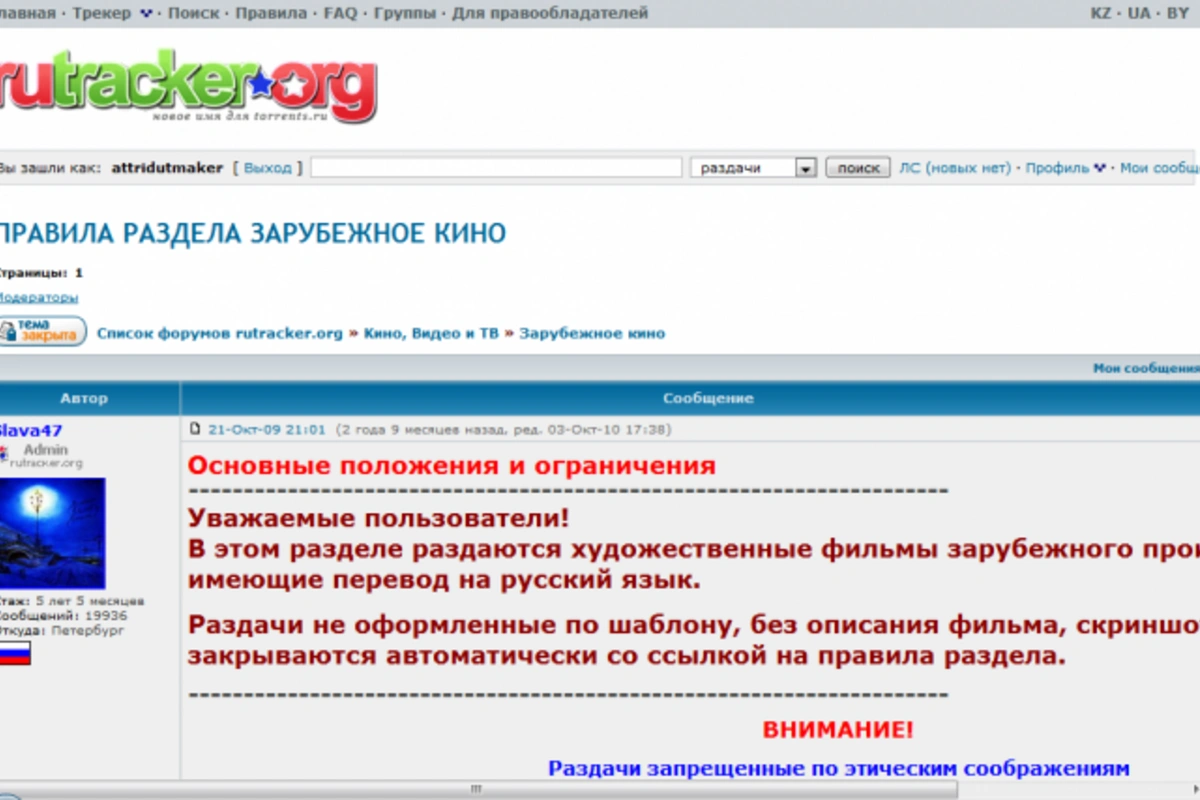The image size is (1200, 800).
Task: Open the author's profile name link in post
Action: pyautogui.click(x=30, y=430)
